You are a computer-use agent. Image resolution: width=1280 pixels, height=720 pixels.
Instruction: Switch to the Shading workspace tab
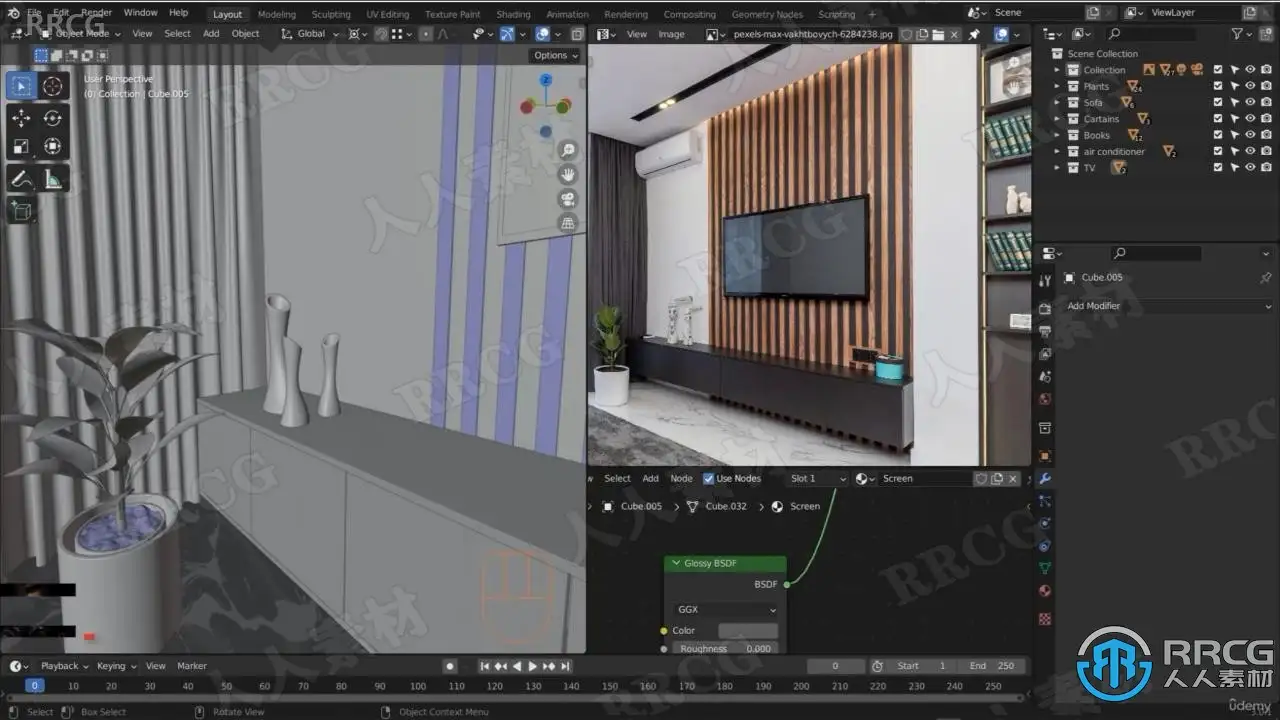tap(514, 14)
